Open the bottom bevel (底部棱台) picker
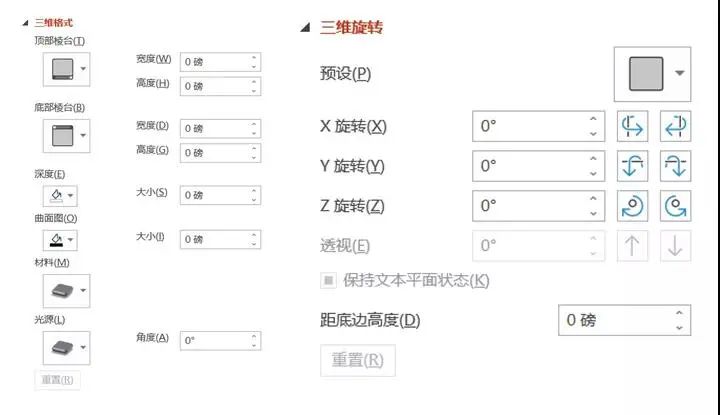Screen dimensions: 720x415 pos(67,134)
